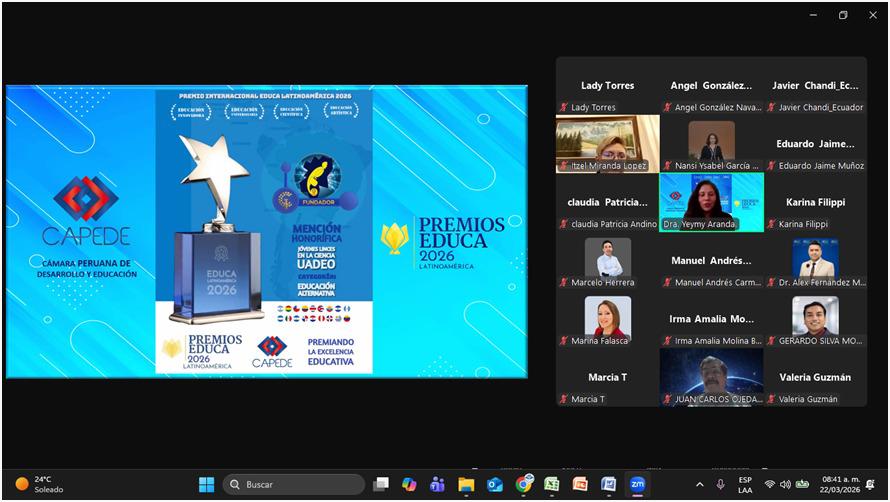Open PowerPoint from the taskbar

click(x=580, y=484)
